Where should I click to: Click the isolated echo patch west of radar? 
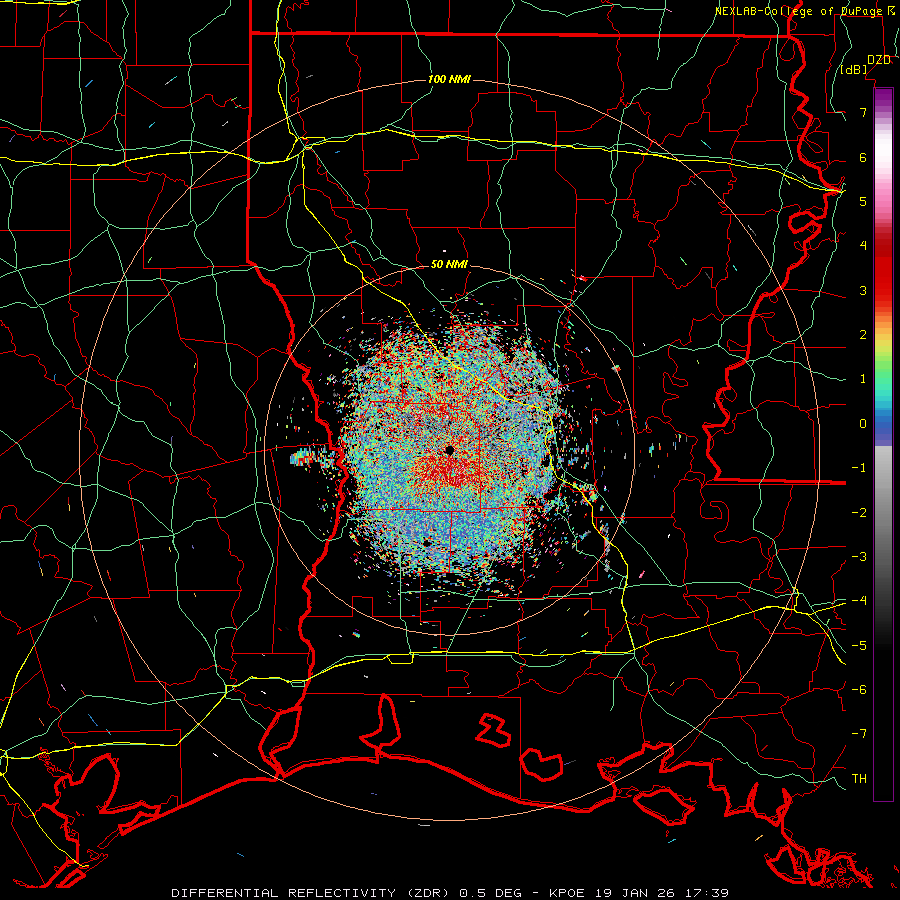(304, 457)
